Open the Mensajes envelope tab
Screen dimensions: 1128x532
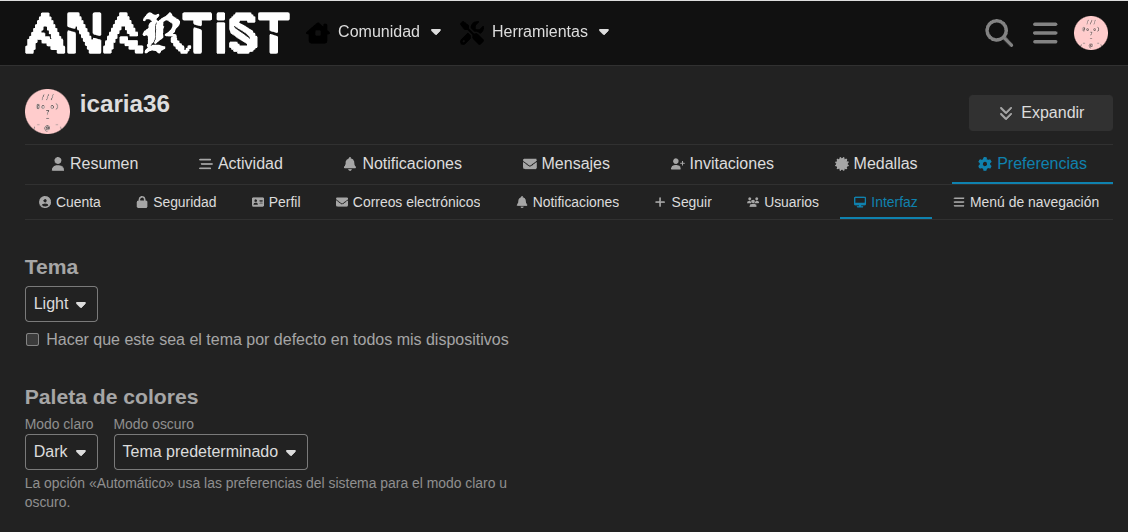(x=566, y=163)
